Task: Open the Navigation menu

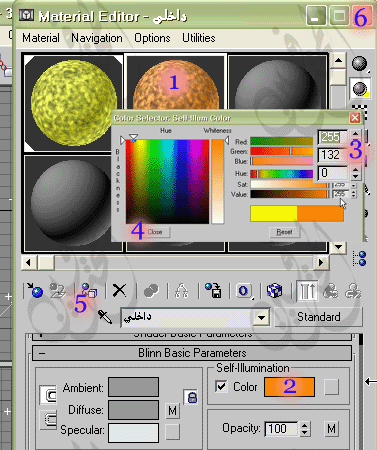Action: click(97, 38)
